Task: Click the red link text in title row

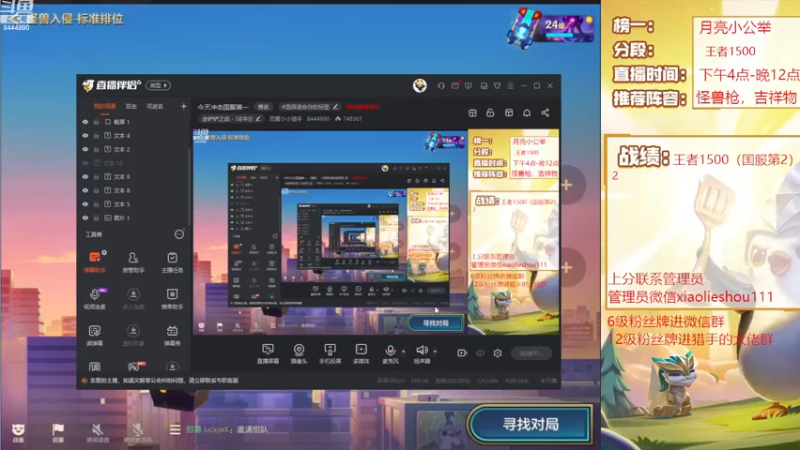Action: pos(363,107)
